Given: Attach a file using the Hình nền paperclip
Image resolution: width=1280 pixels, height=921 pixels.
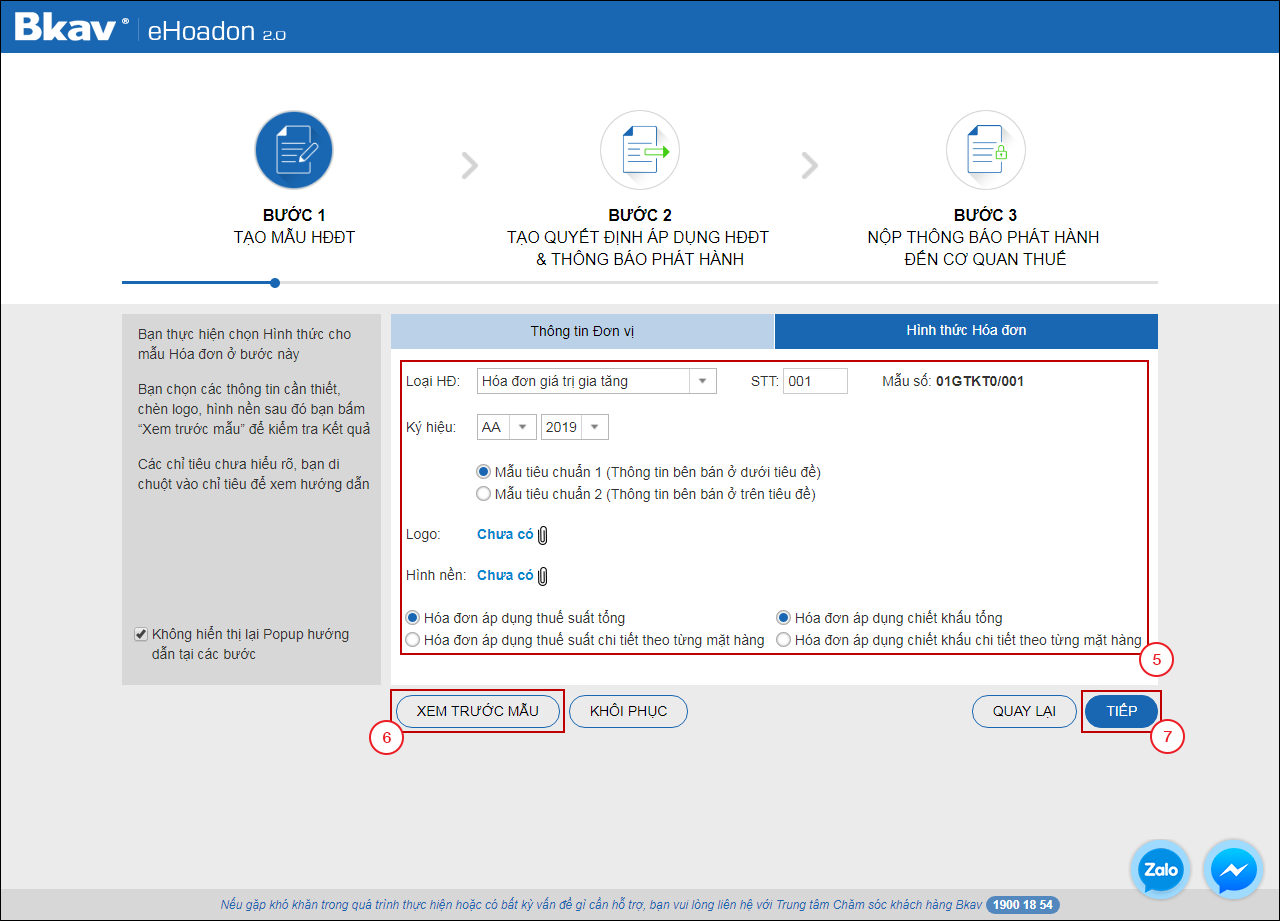Looking at the screenshot, I should point(543,576).
